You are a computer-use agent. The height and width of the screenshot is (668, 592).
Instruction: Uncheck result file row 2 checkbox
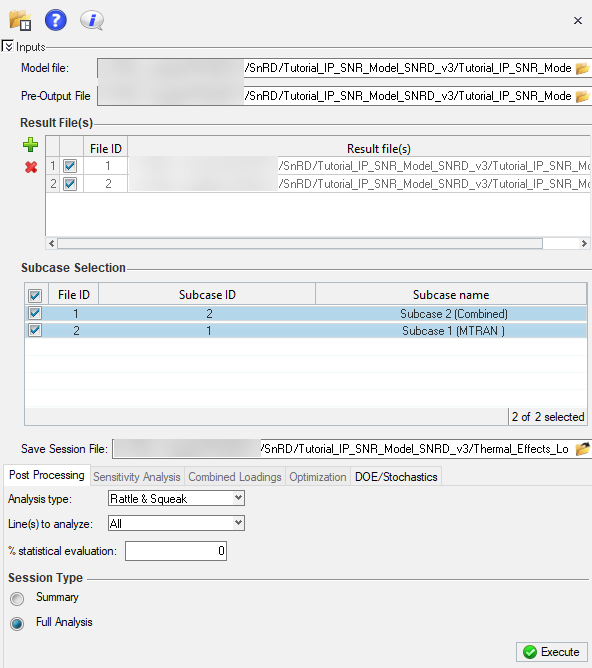coord(70,184)
